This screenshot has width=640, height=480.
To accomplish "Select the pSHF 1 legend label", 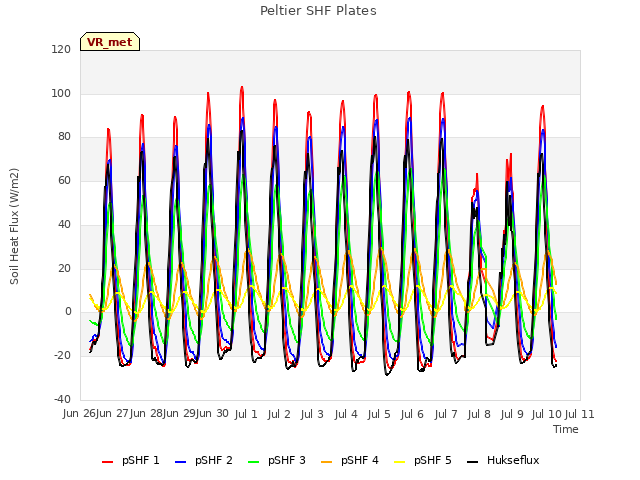I will click(x=140, y=460).
